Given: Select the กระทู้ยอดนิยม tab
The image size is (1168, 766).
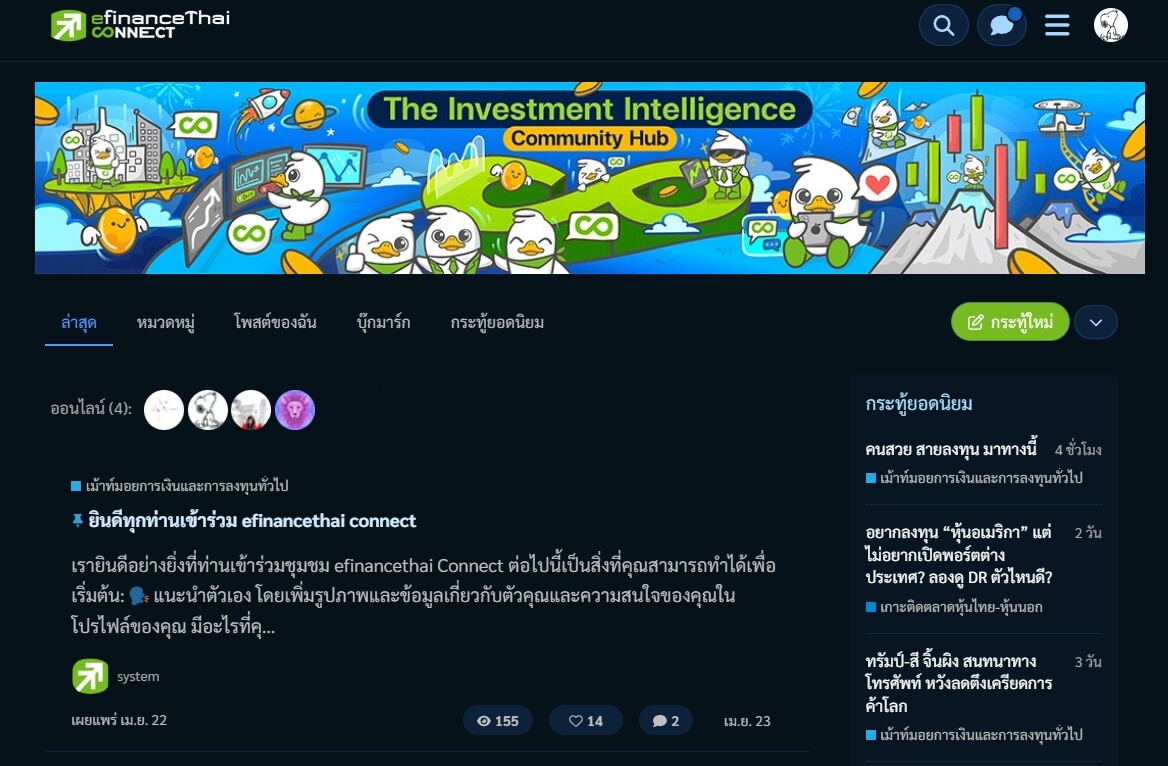Looking at the screenshot, I should [x=497, y=323].
